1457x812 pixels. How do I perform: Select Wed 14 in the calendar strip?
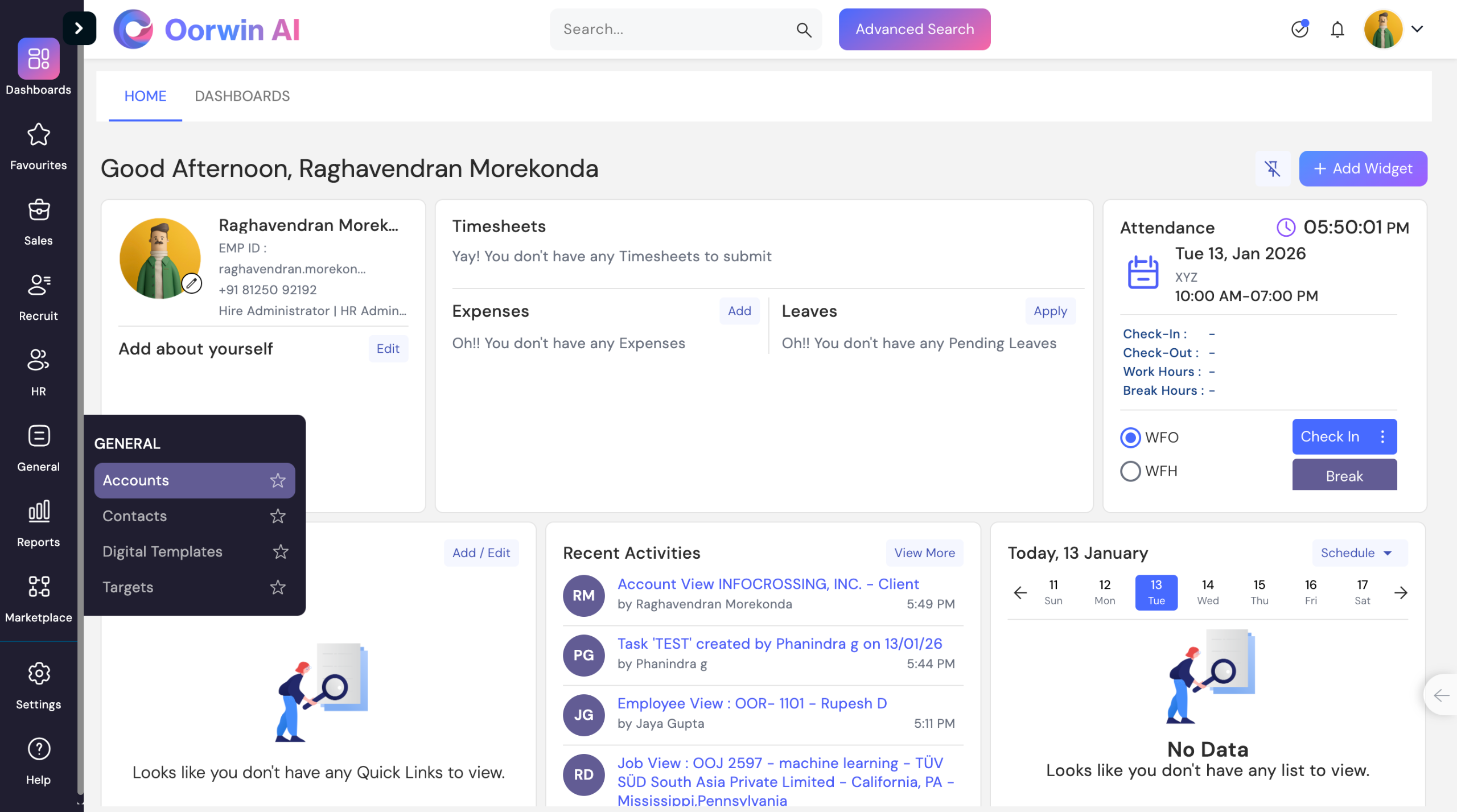click(1207, 592)
